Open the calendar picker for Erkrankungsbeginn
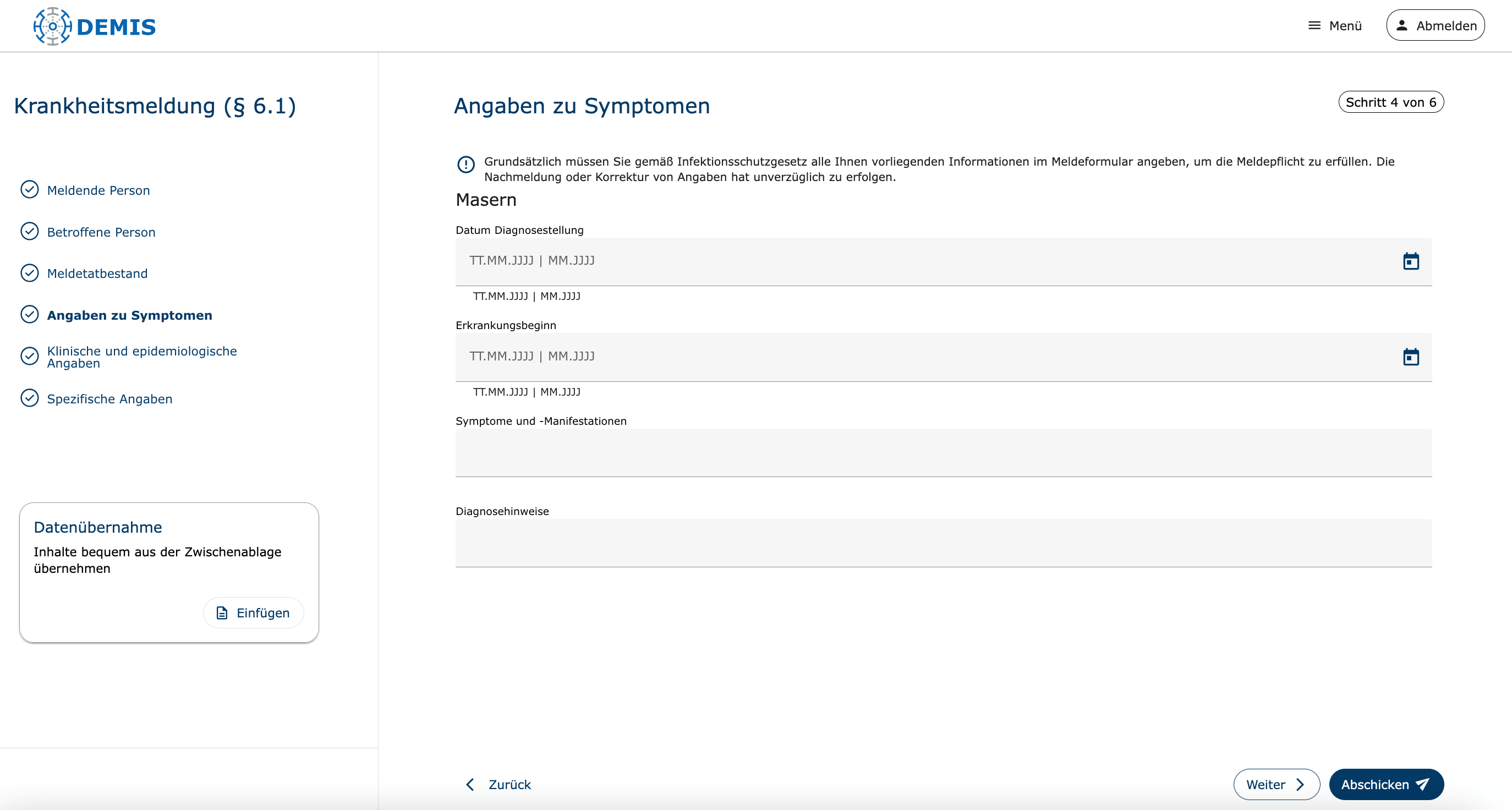This screenshot has width=1512, height=810. pos(1410,357)
